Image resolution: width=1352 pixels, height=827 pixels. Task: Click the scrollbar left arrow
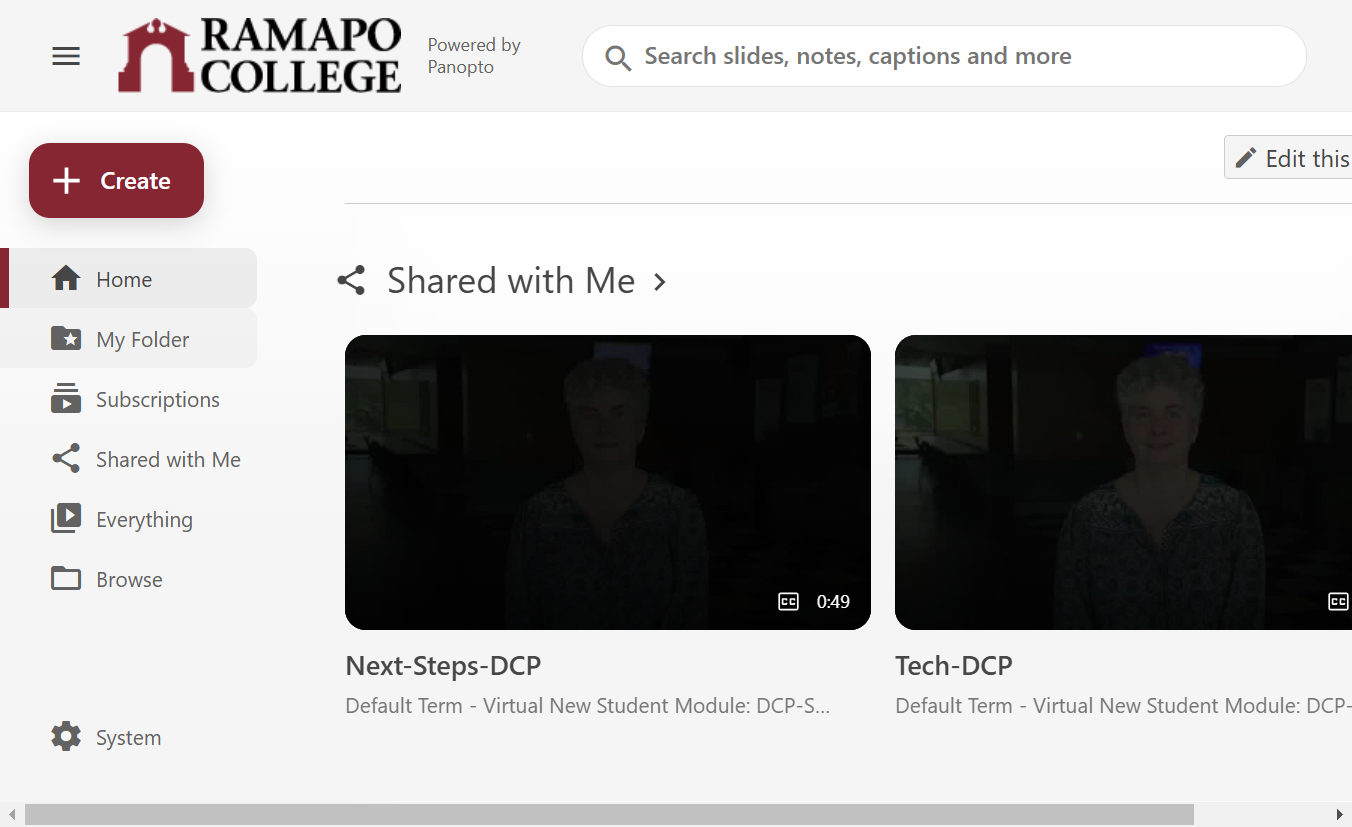11,815
